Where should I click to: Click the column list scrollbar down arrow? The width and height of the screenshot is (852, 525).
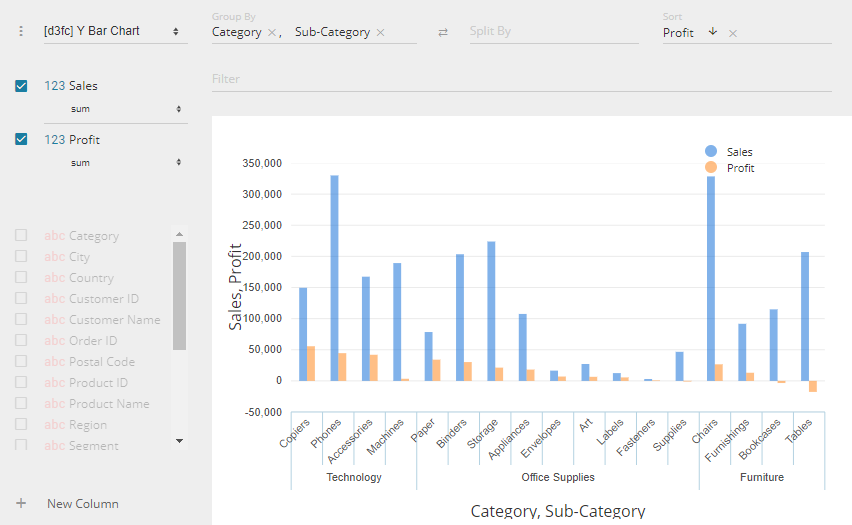click(179, 440)
